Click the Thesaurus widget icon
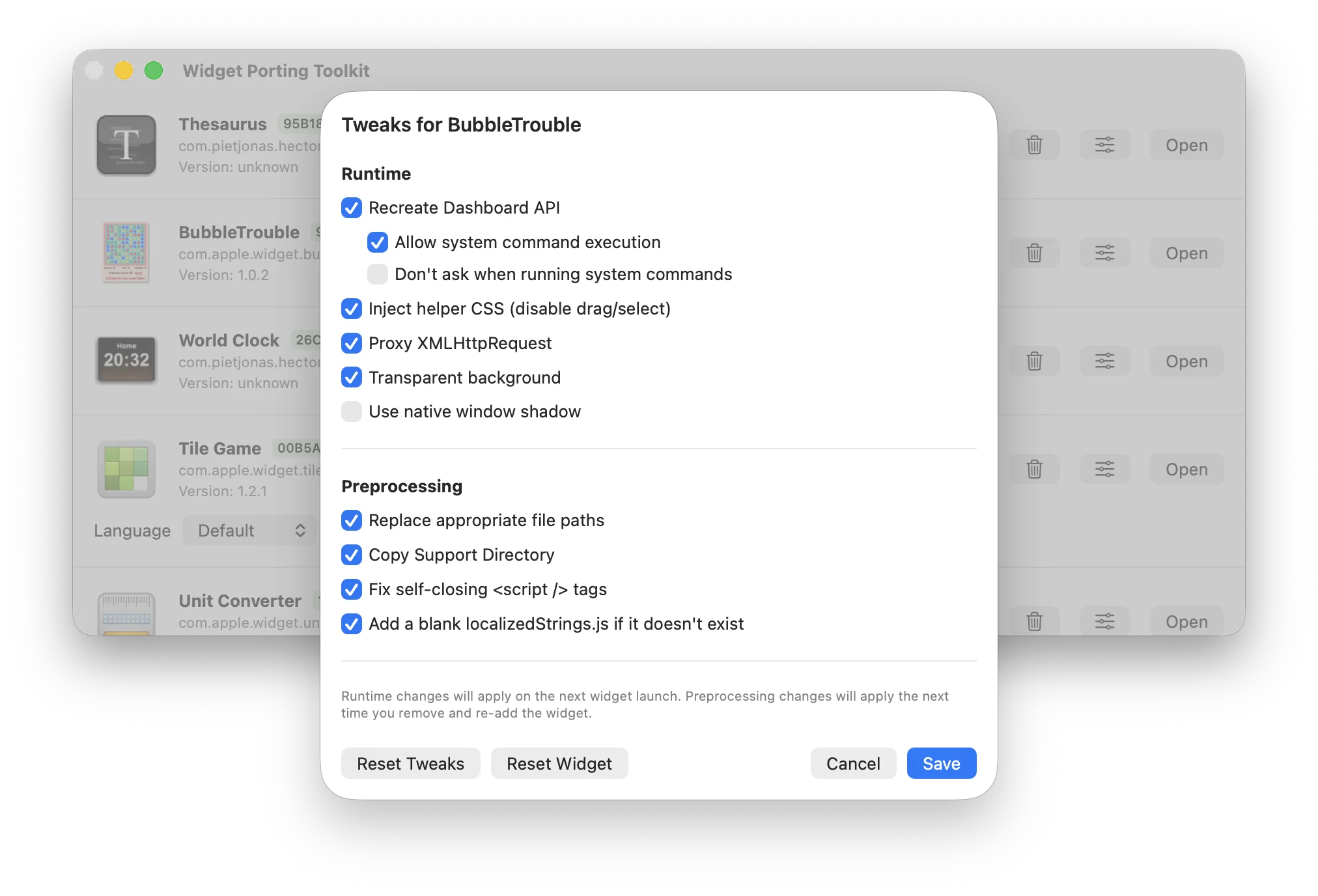Image resolution: width=1318 pixels, height=896 pixels. coord(126,145)
